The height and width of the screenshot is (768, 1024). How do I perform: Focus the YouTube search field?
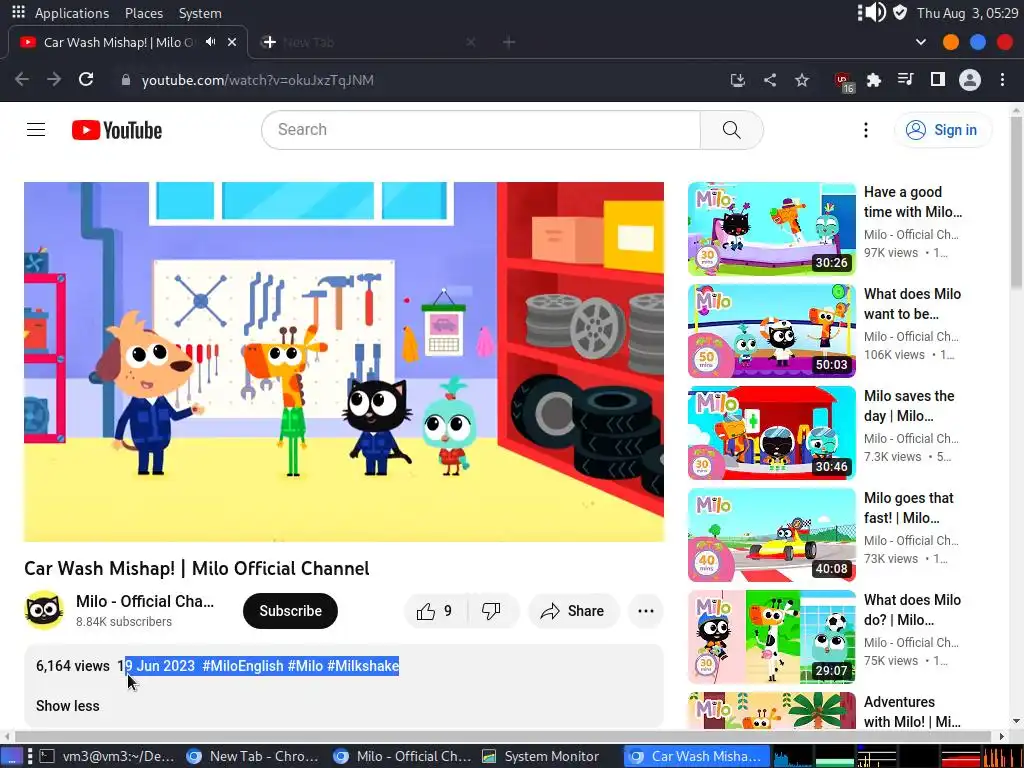[481, 130]
